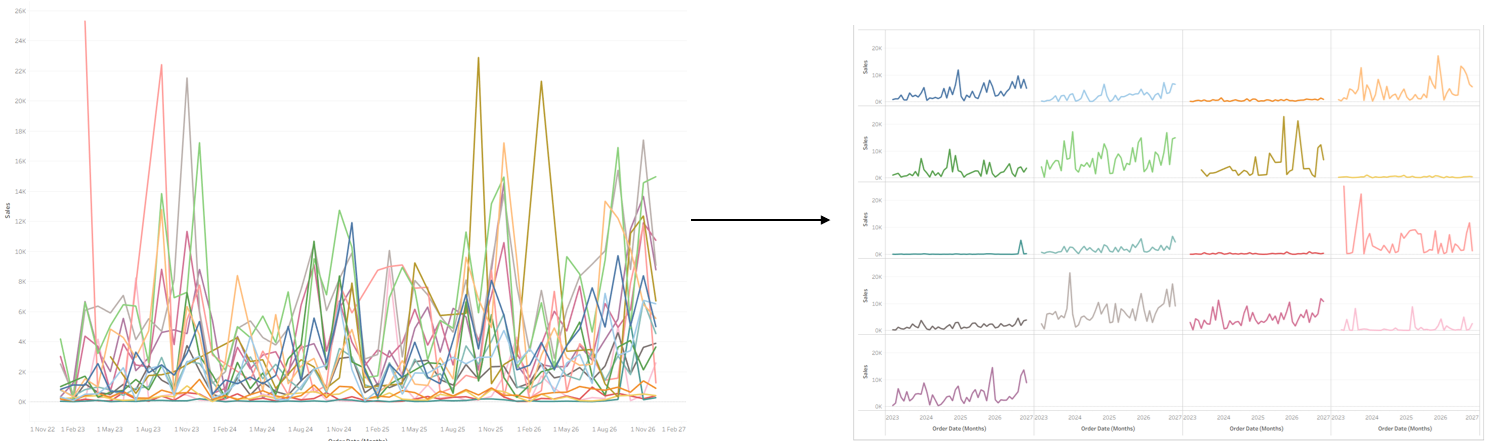Click the 12K y-axis label
Screen dimensions: 1489x442
21,221
